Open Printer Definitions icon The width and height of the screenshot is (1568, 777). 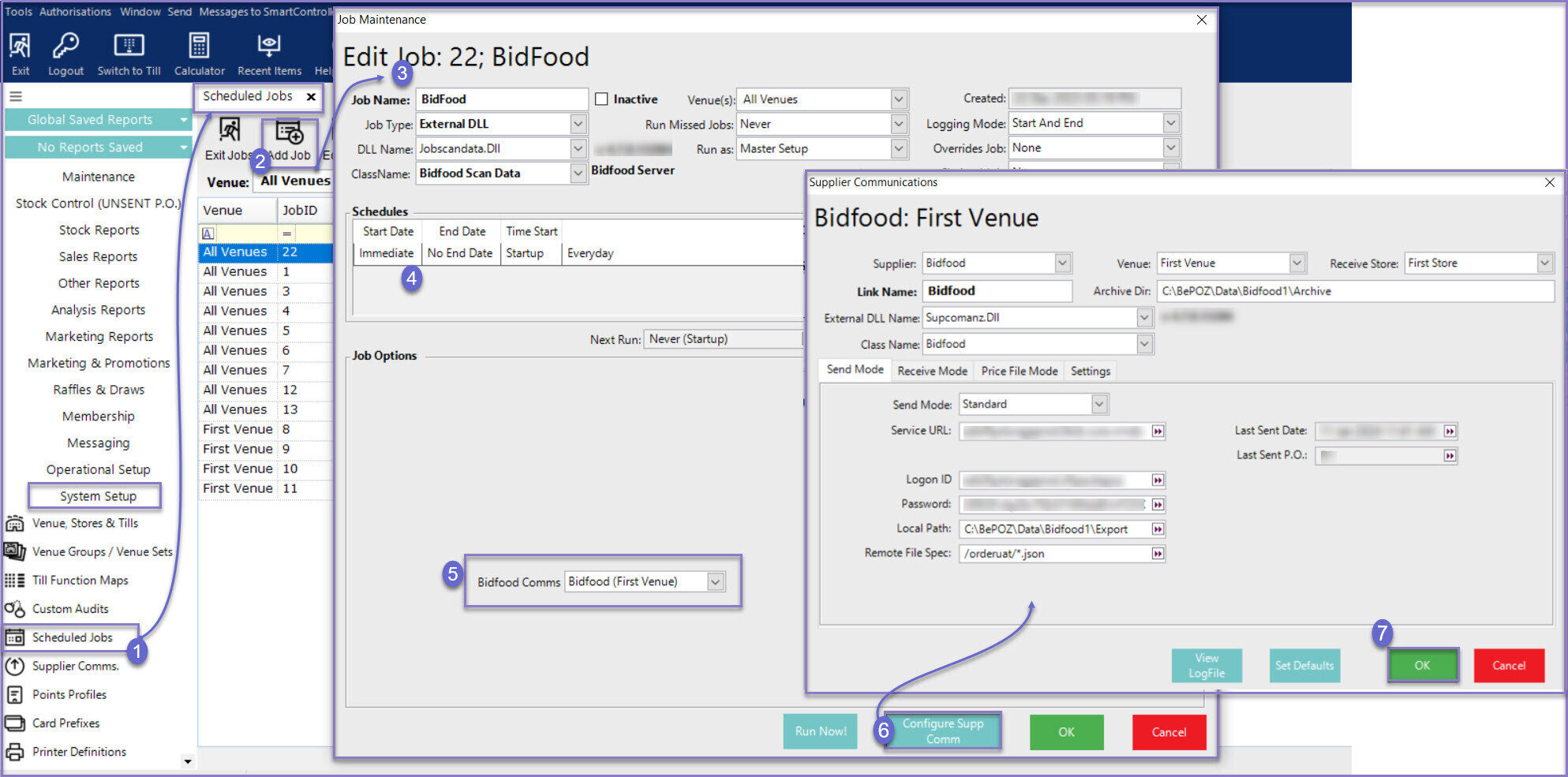[x=15, y=752]
